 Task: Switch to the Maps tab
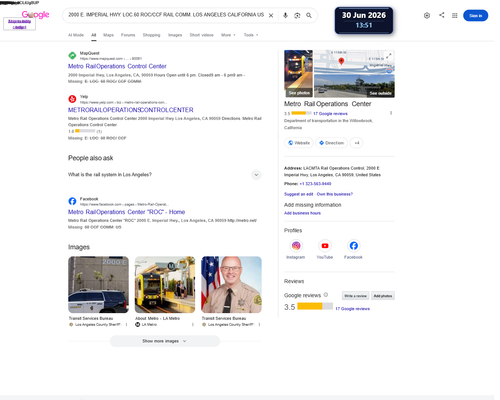click(x=108, y=35)
